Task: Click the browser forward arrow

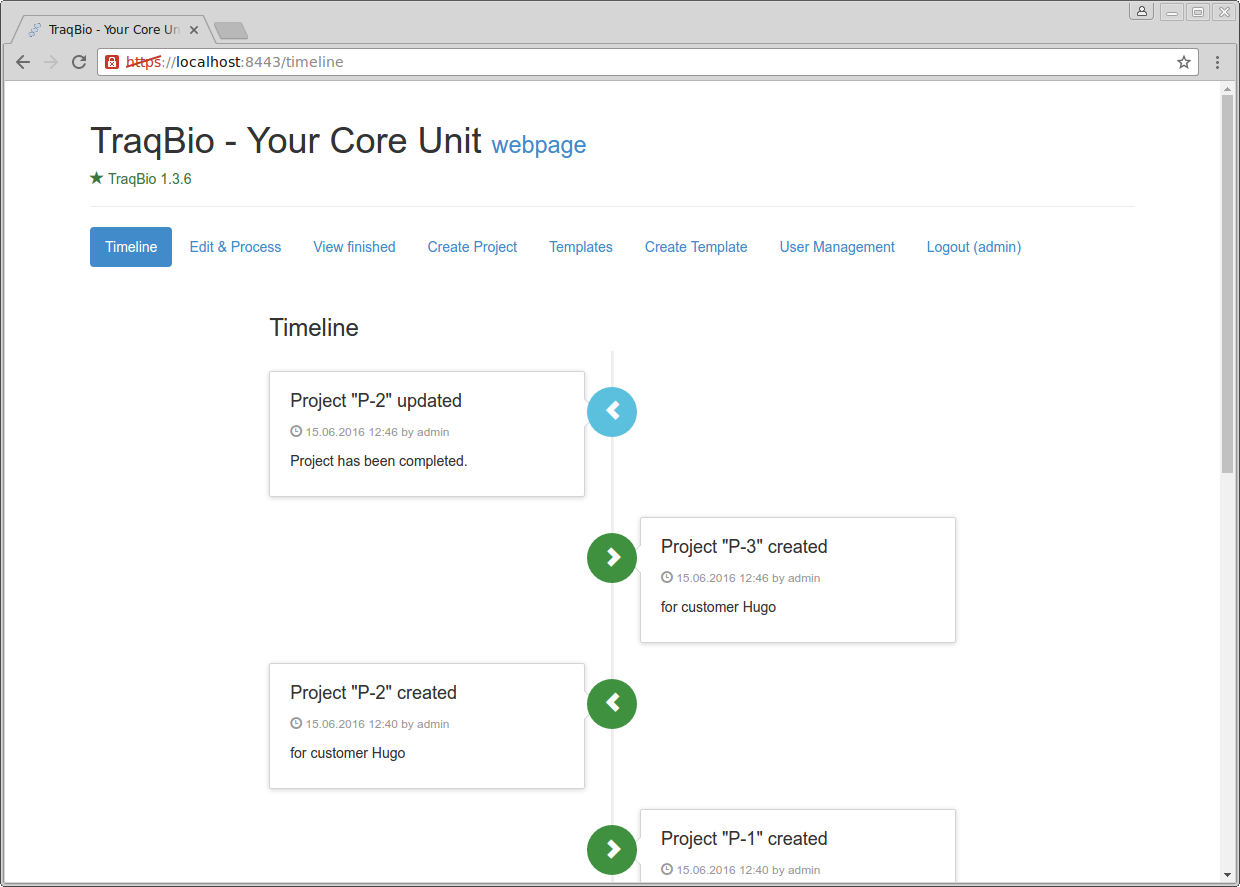Action: click(x=51, y=62)
